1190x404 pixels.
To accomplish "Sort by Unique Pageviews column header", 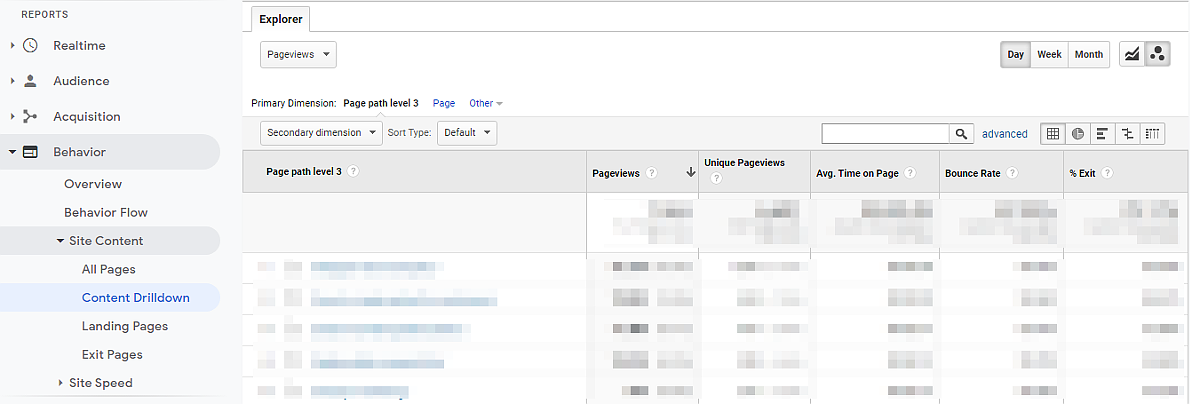I will (745, 163).
